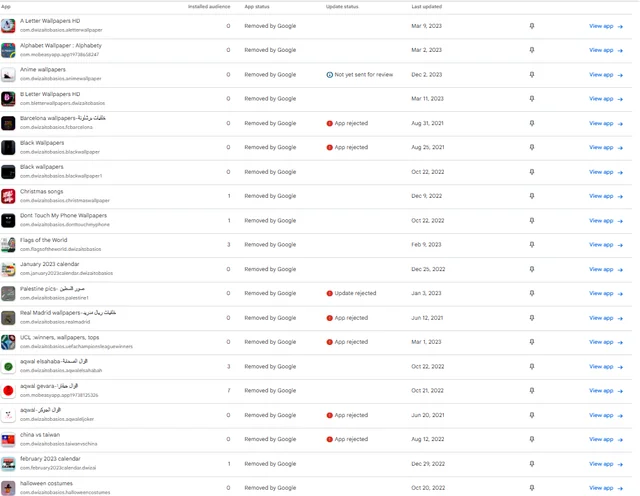The height and width of the screenshot is (496, 640).
Task: Click the Christmas songs app icon
Action: (x=8, y=196)
